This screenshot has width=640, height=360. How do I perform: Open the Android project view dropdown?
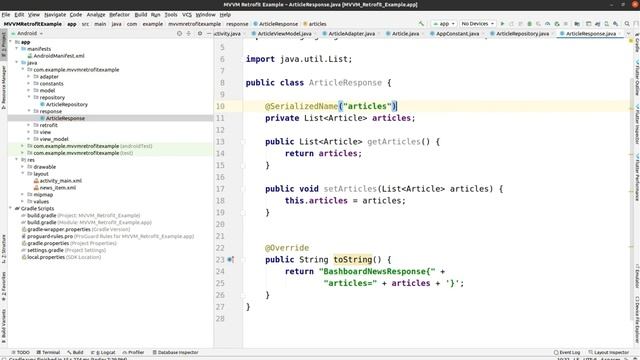pyautogui.click(x=28, y=33)
